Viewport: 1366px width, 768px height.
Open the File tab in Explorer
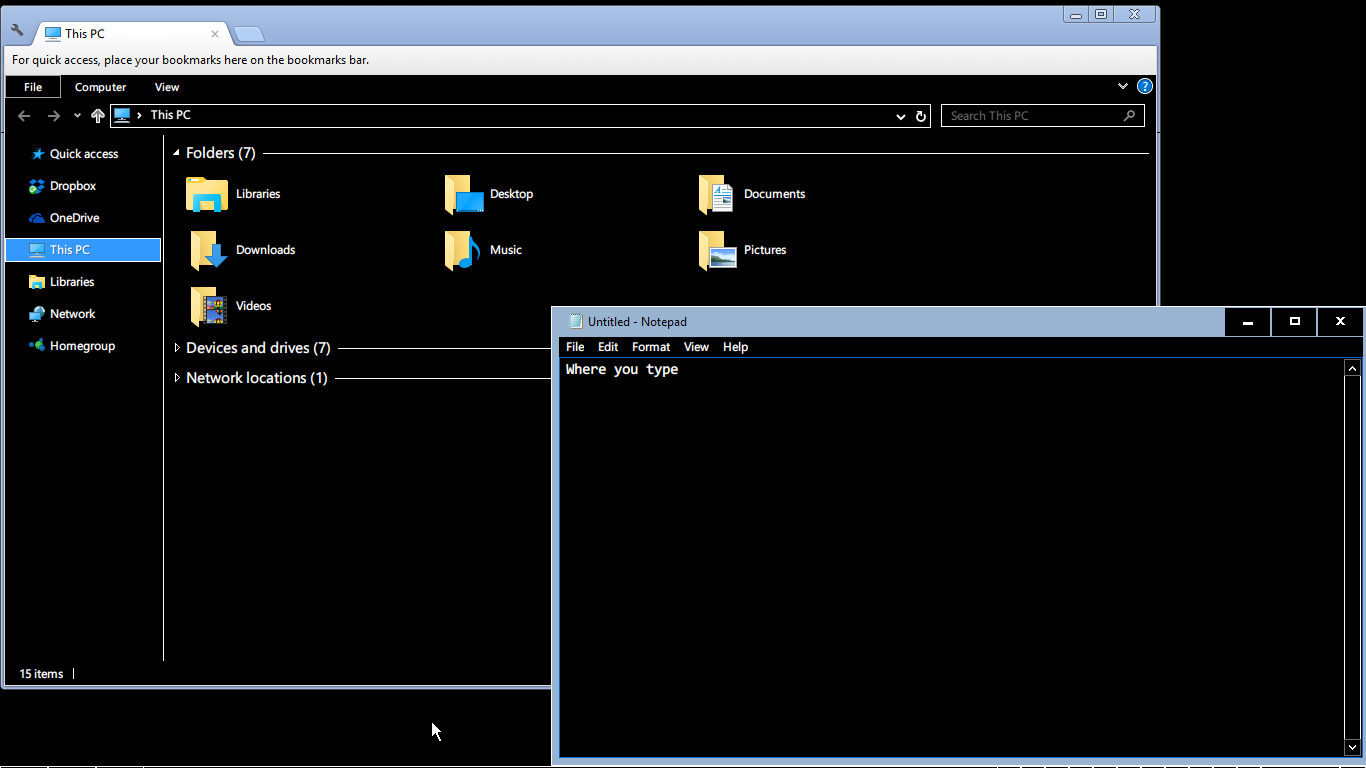[x=33, y=87]
